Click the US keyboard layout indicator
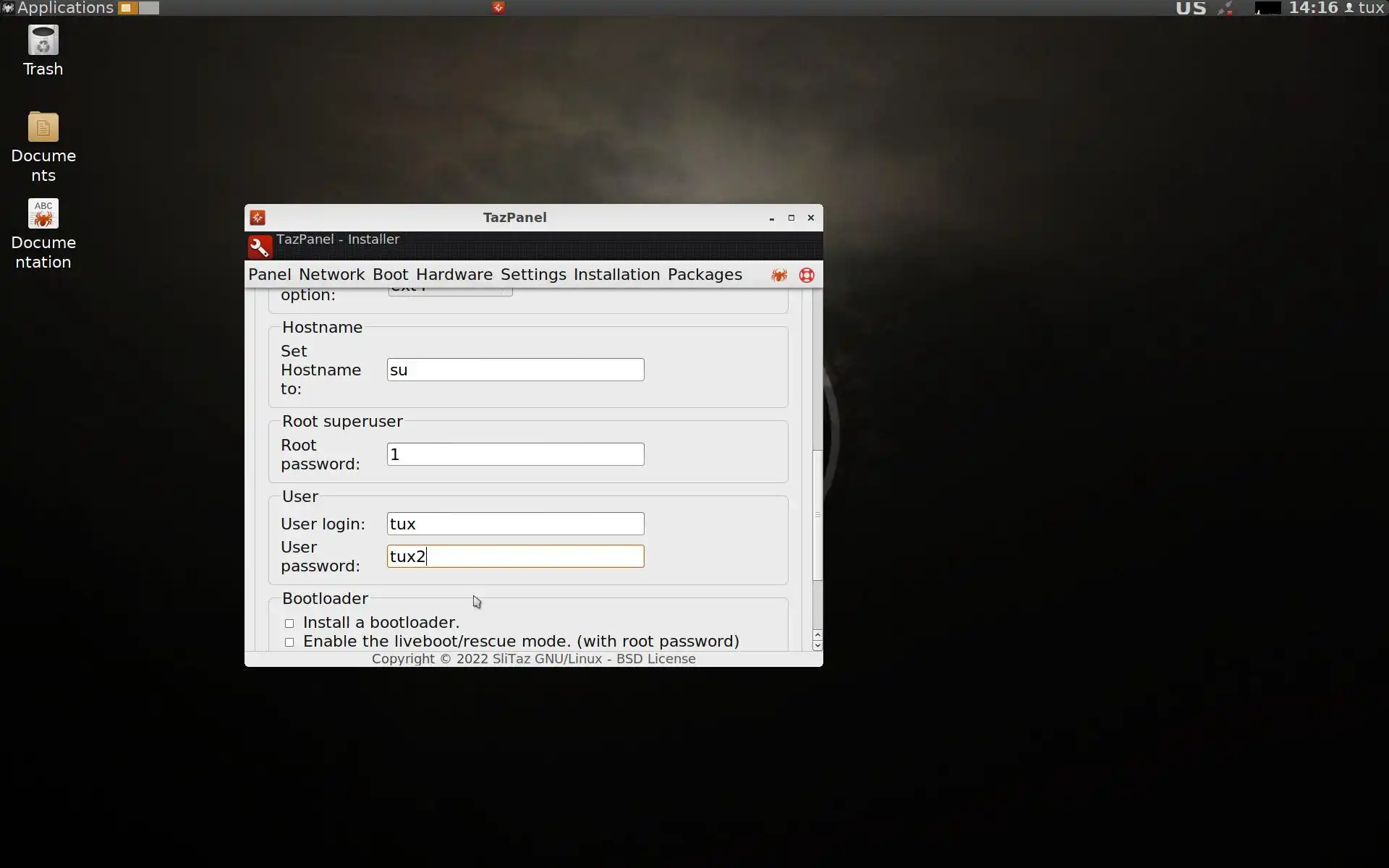 1191,8
